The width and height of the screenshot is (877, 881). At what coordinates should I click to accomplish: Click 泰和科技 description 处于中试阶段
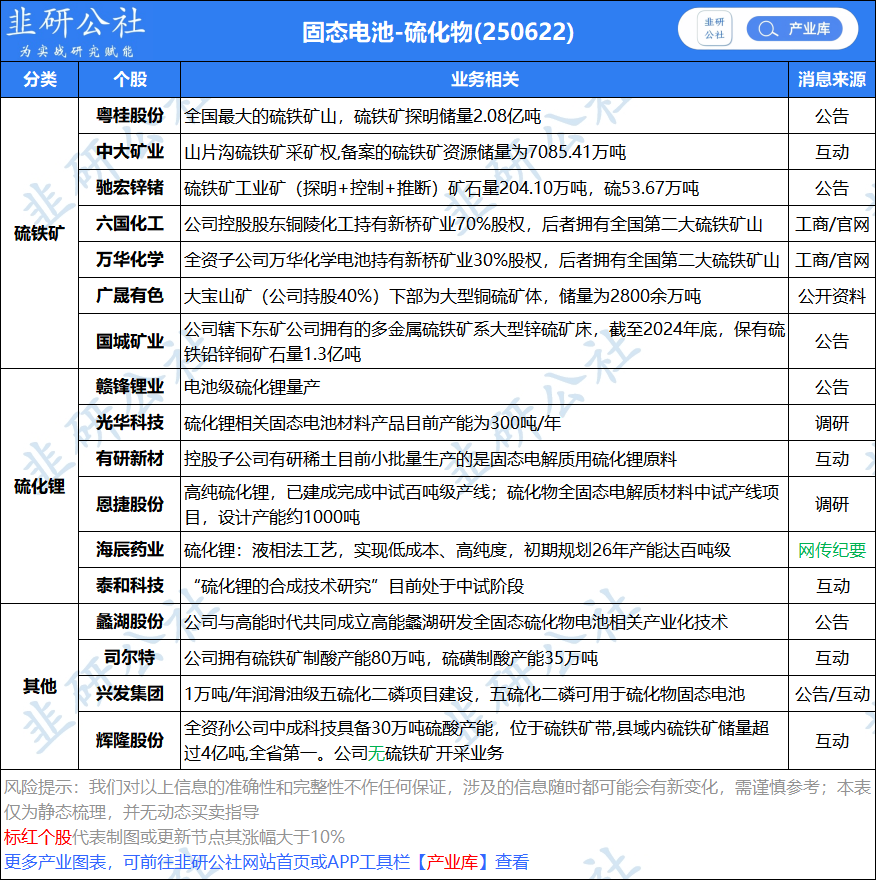[358, 586]
